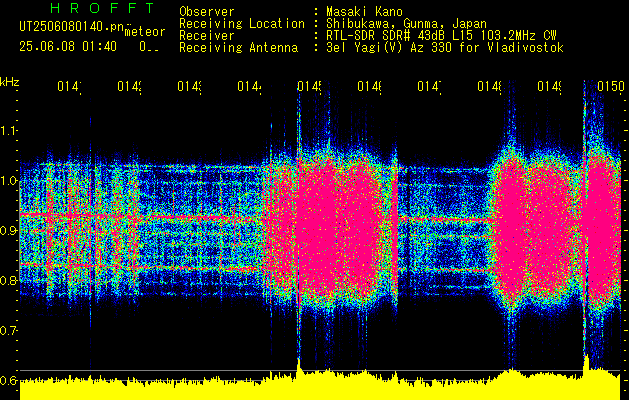
Task: Click the 0.6 kHz axis label
Action: pyautogui.click(x=8, y=380)
